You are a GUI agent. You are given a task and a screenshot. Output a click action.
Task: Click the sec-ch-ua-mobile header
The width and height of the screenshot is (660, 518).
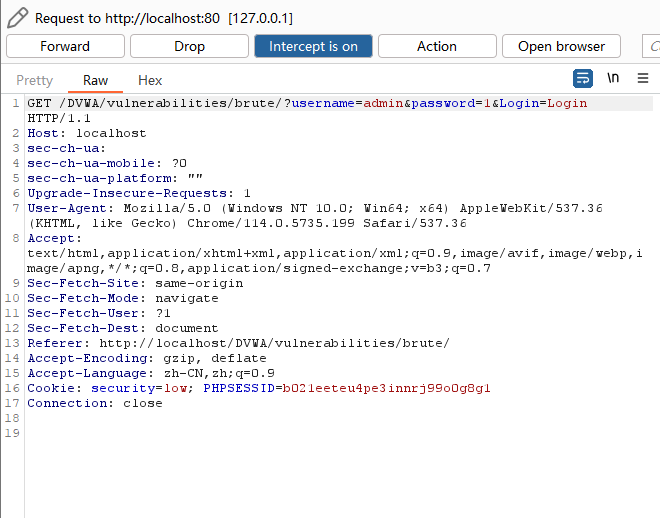coord(107,163)
